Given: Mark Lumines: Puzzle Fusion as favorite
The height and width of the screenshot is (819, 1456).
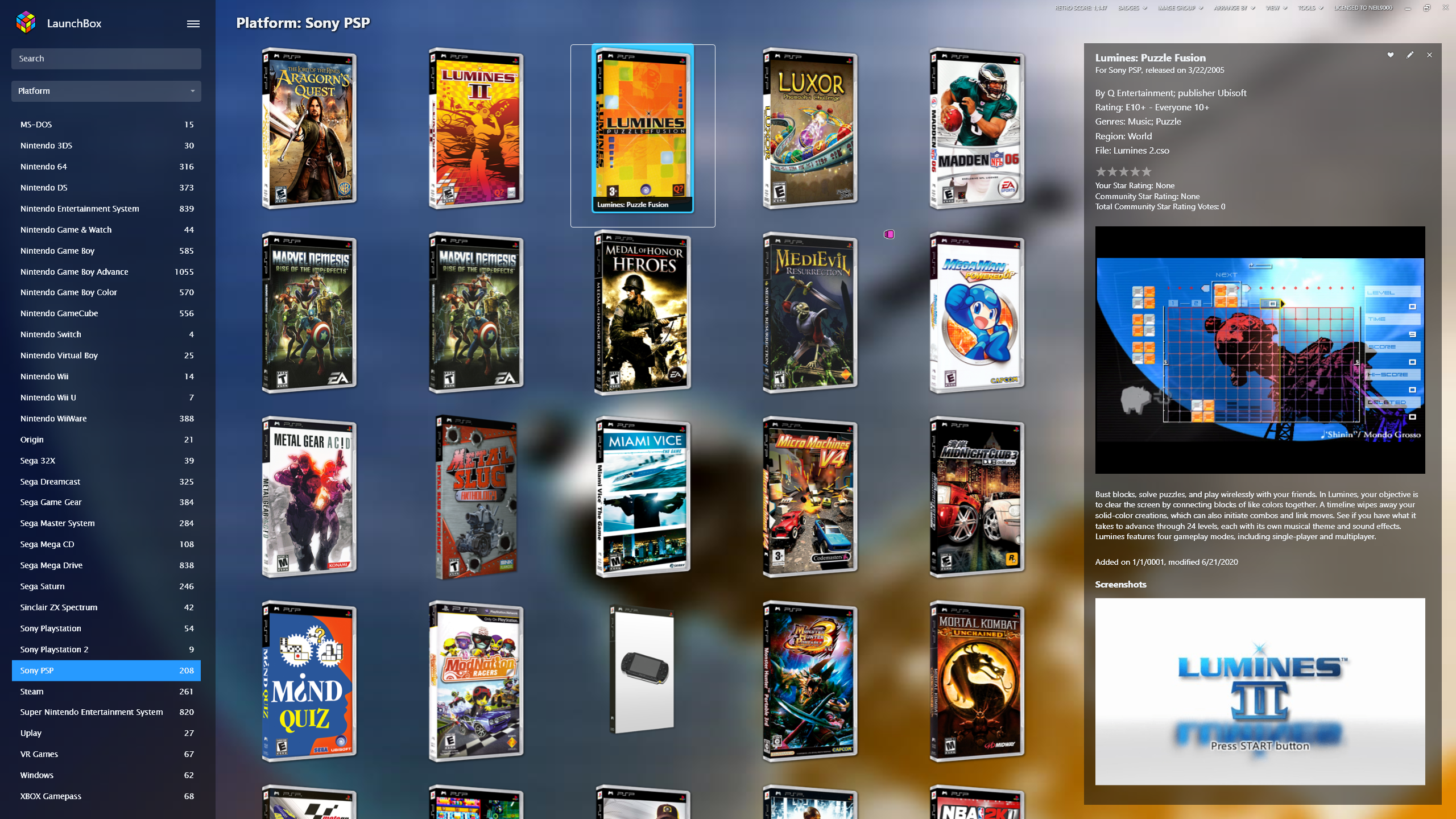Looking at the screenshot, I should (x=1390, y=55).
